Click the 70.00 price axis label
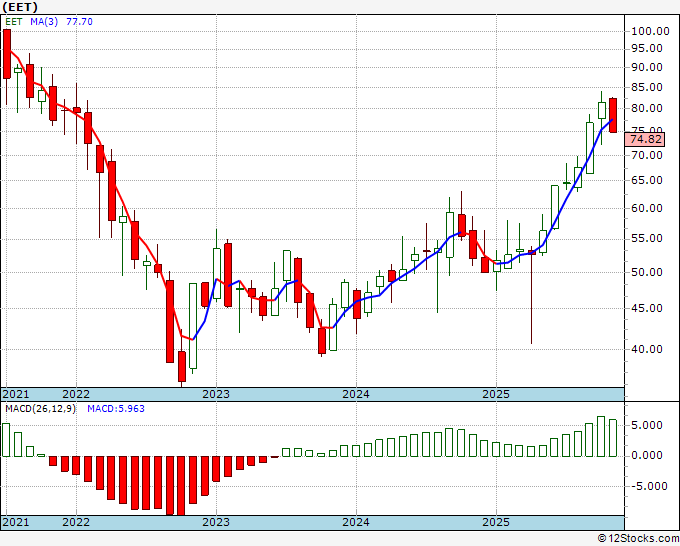 [647, 155]
